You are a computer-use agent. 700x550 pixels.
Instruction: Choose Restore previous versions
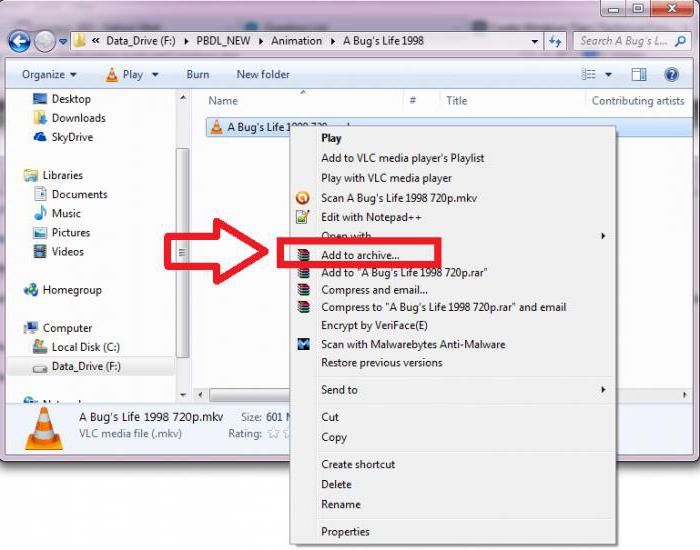[382, 362]
